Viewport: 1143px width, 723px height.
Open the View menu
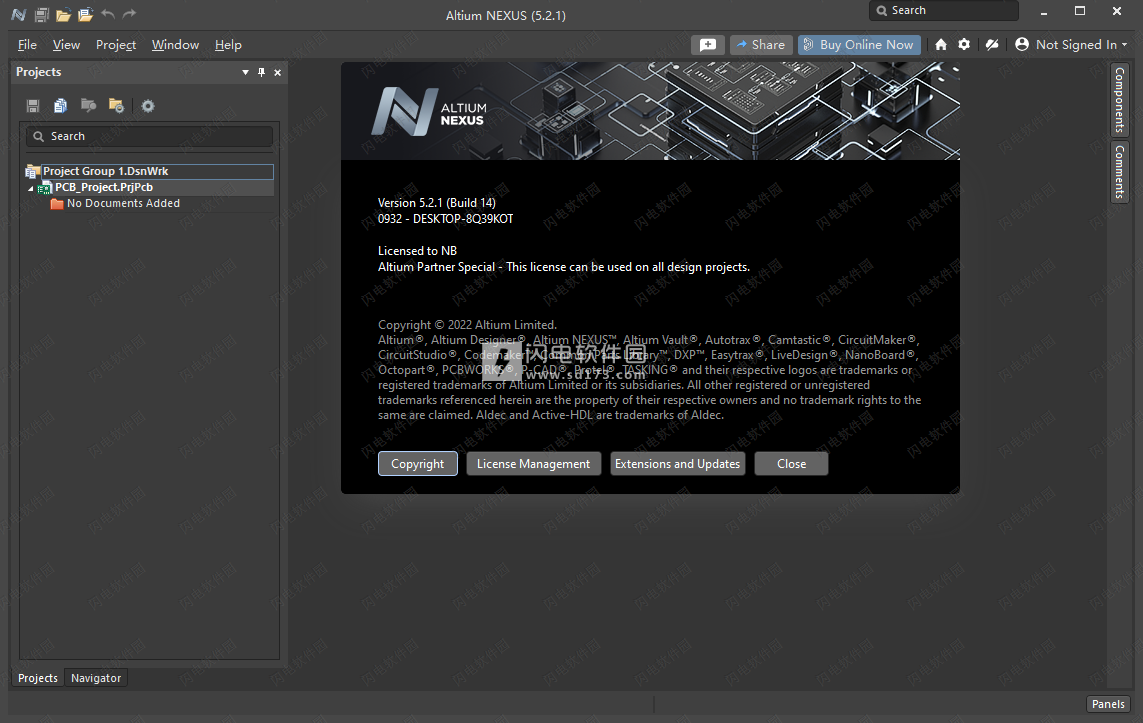(x=66, y=44)
